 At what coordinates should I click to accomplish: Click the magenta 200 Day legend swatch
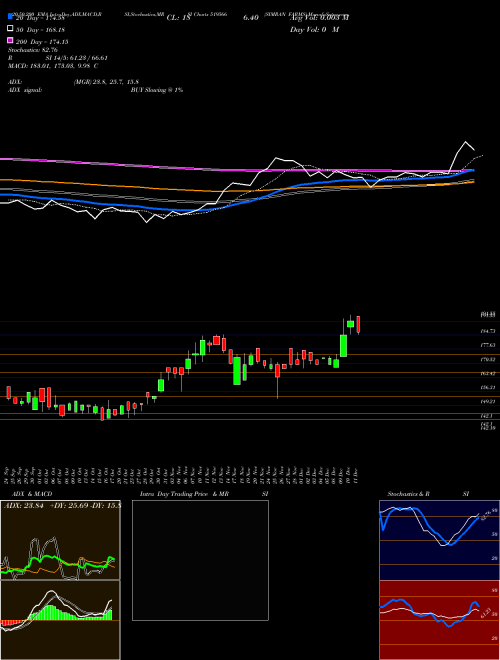point(11,41)
